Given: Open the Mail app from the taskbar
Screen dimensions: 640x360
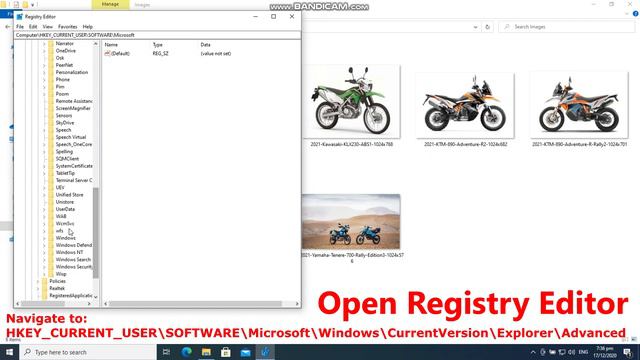Looking at the screenshot, I should (245, 352).
